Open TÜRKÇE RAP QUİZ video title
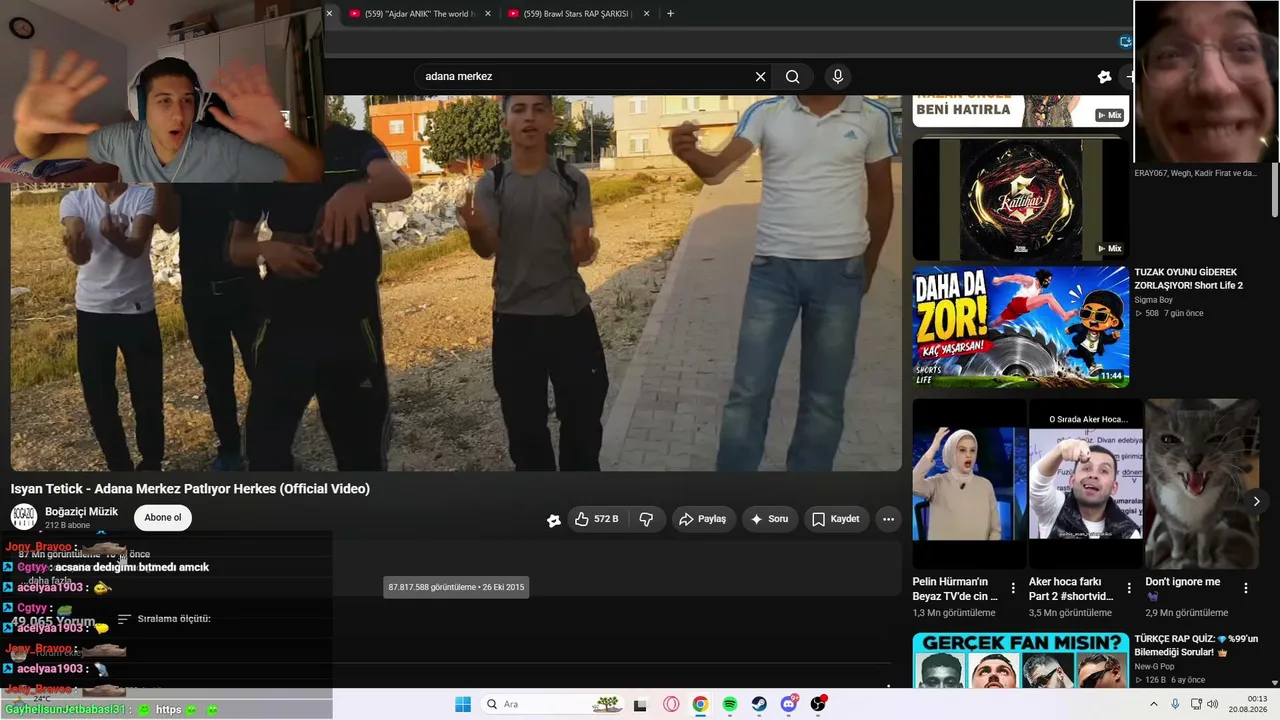The image size is (1280, 720). [1196, 645]
